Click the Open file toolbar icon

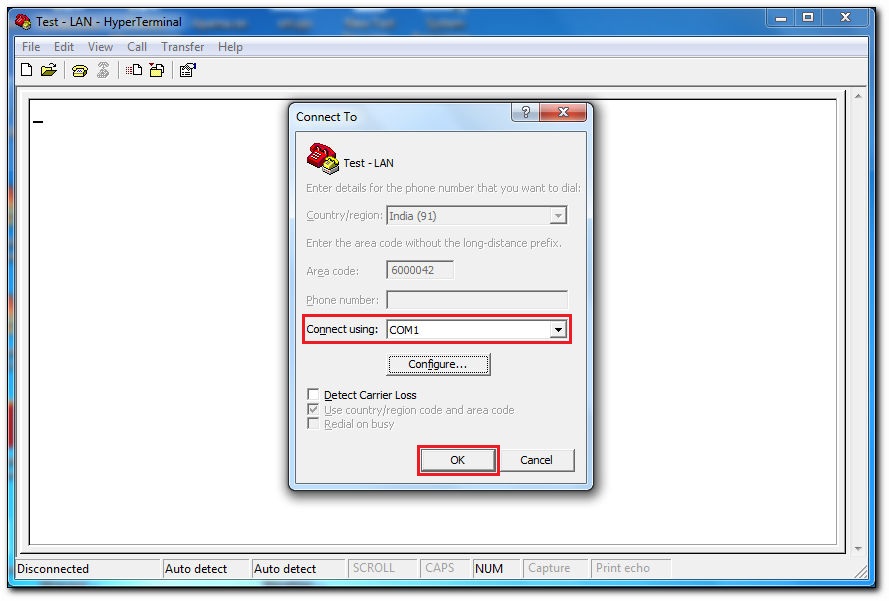tap(49, 70)
